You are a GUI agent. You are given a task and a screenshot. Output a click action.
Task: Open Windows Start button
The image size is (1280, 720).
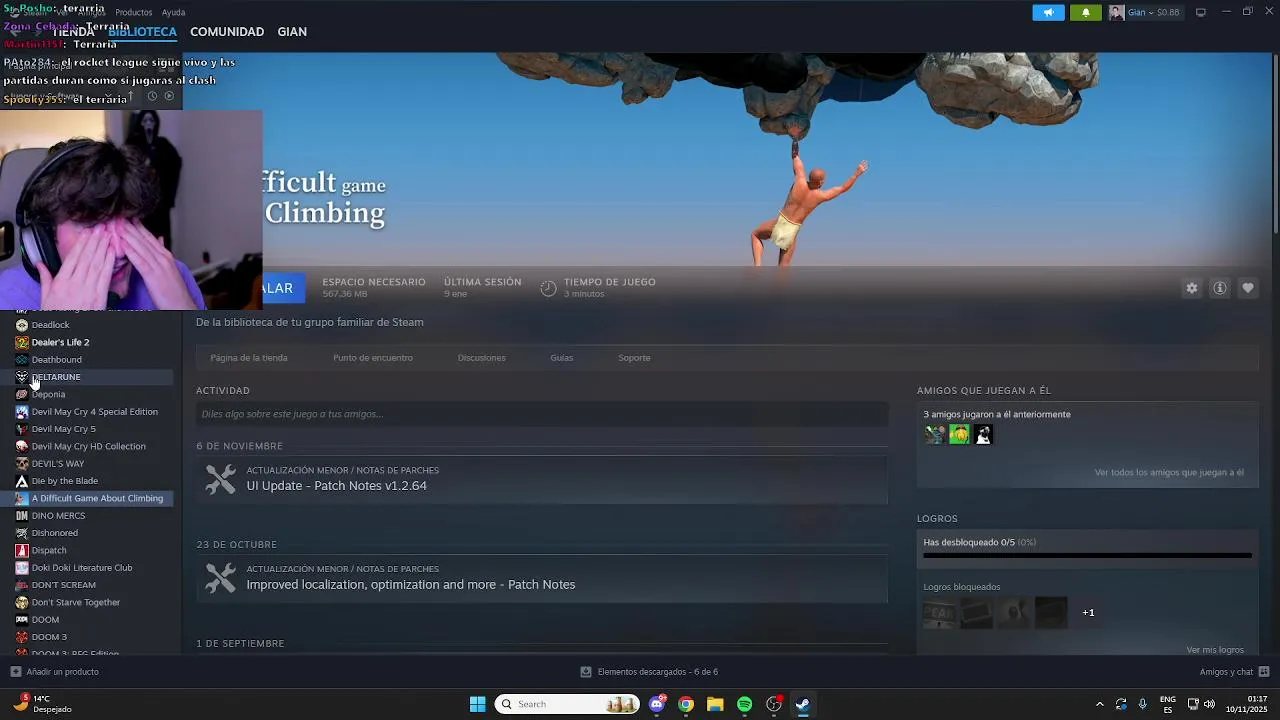coord(478,704)
